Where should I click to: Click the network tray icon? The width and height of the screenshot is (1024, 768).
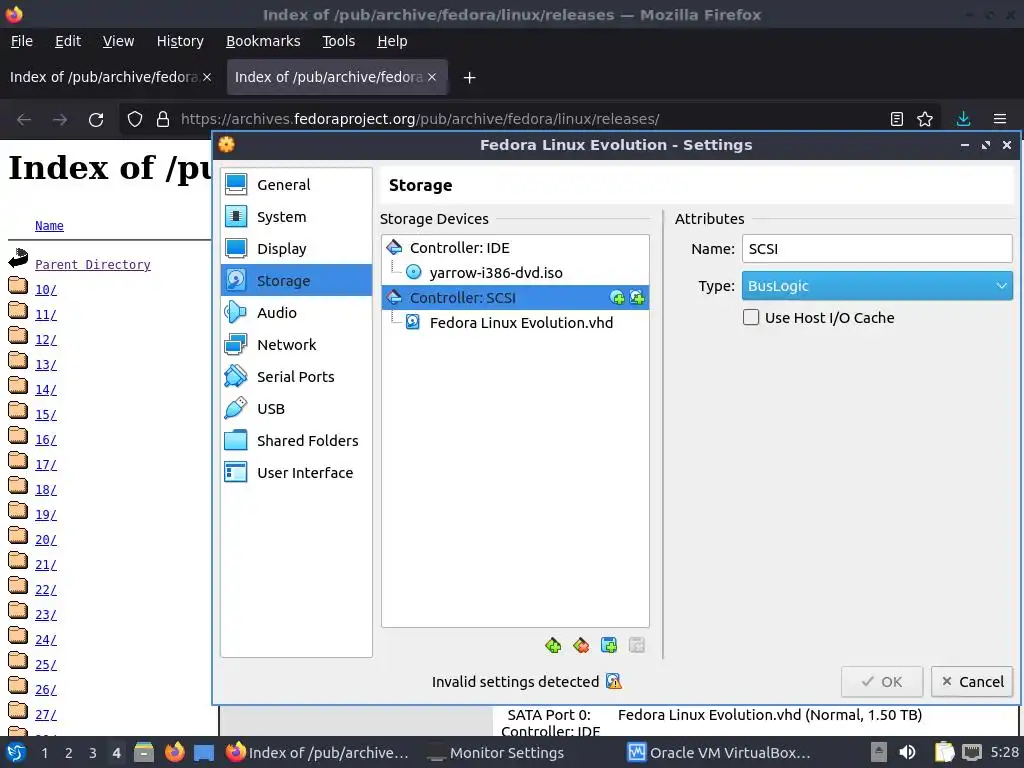972,752
